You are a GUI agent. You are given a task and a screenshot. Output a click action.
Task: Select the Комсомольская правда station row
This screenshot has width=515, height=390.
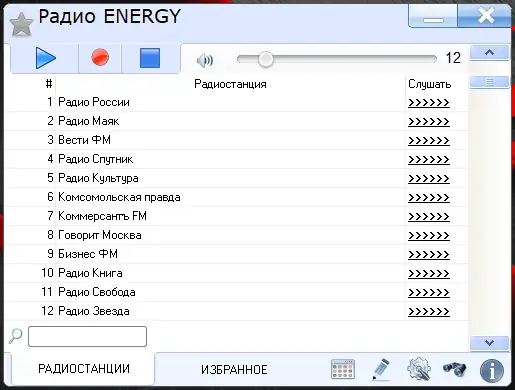click(x=236, y=197)
